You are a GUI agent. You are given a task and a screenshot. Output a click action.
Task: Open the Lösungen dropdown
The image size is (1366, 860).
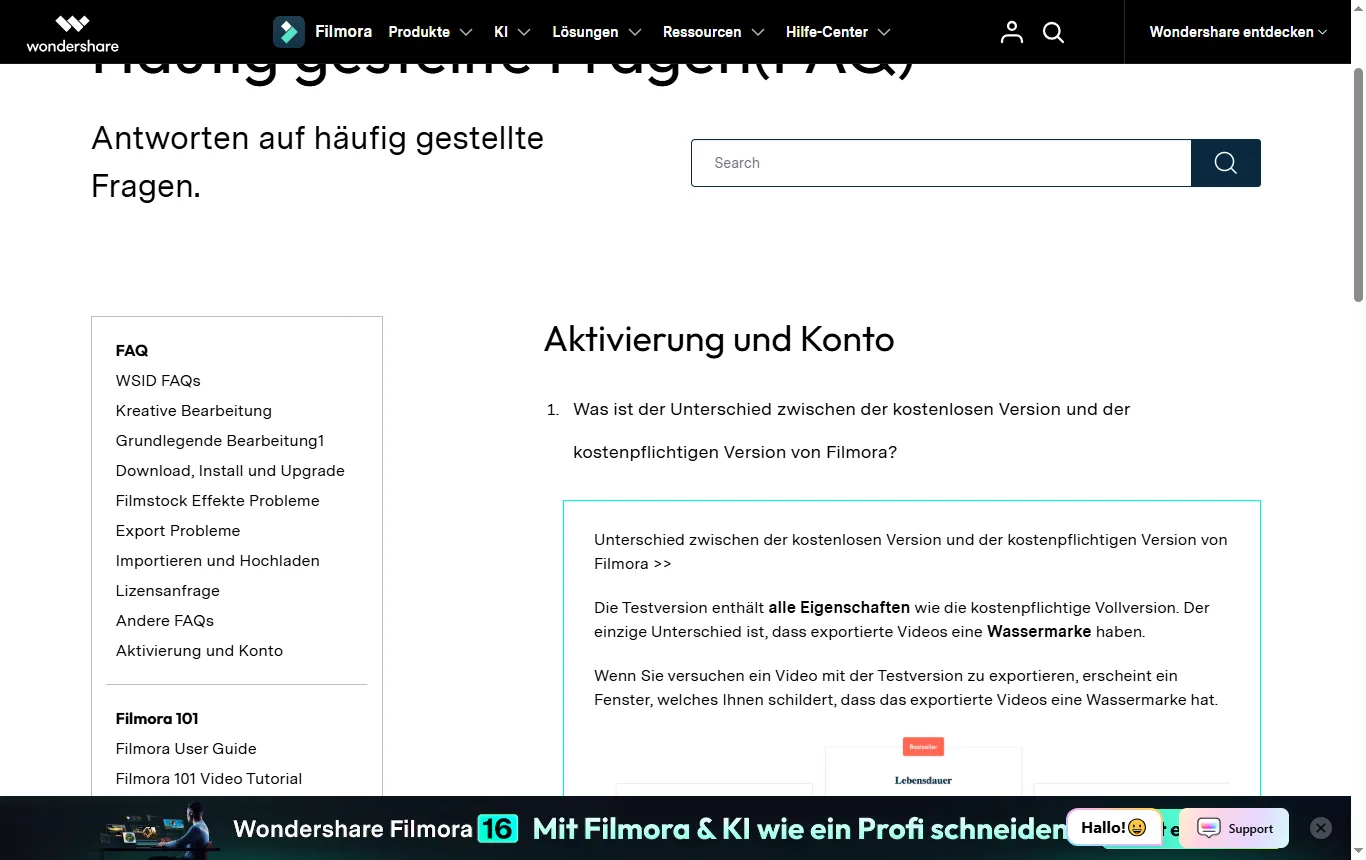click(x=597, y=32)
